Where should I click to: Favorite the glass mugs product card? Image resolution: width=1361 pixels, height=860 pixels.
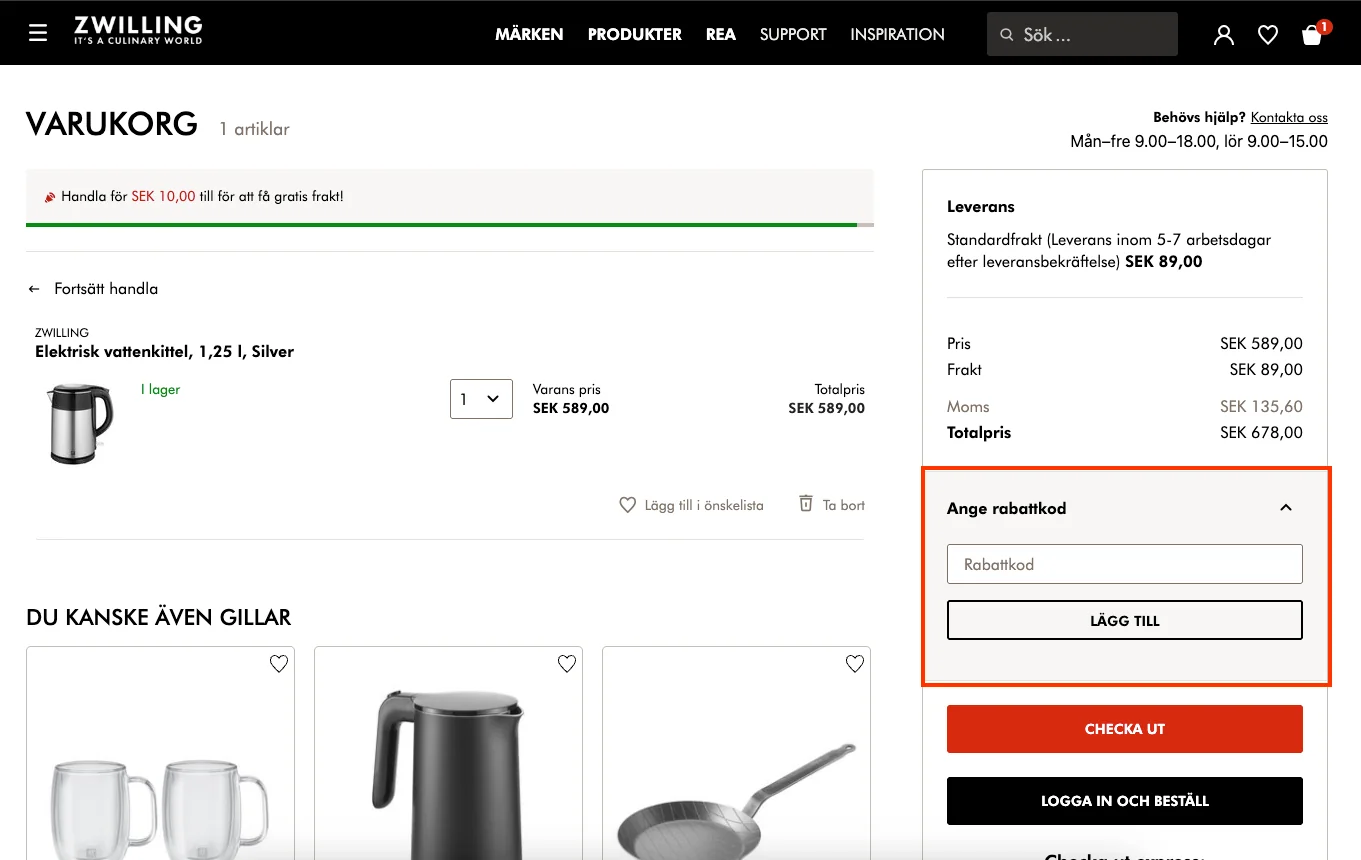point(279,664)
